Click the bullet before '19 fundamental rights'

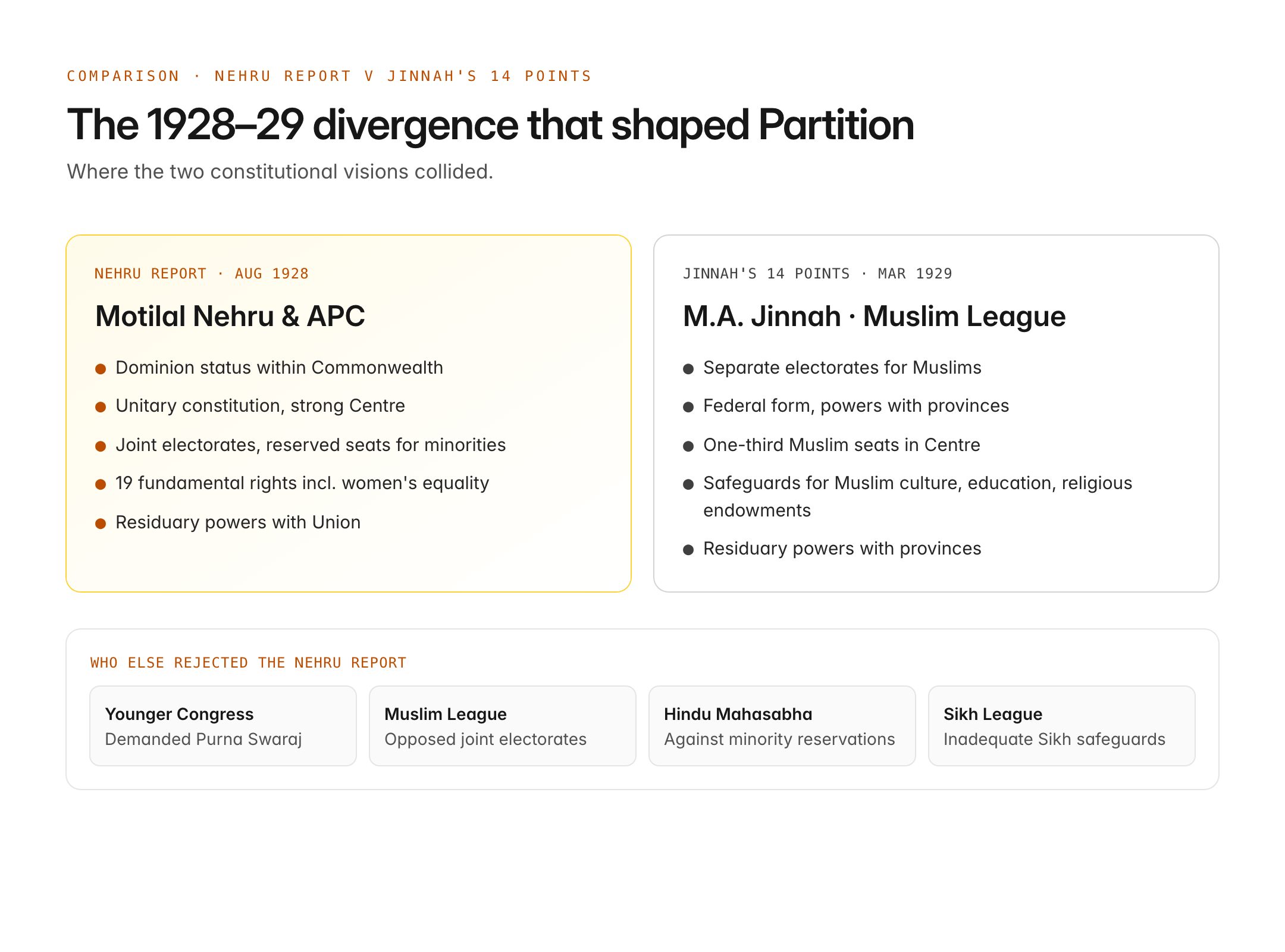coord(101,484)
